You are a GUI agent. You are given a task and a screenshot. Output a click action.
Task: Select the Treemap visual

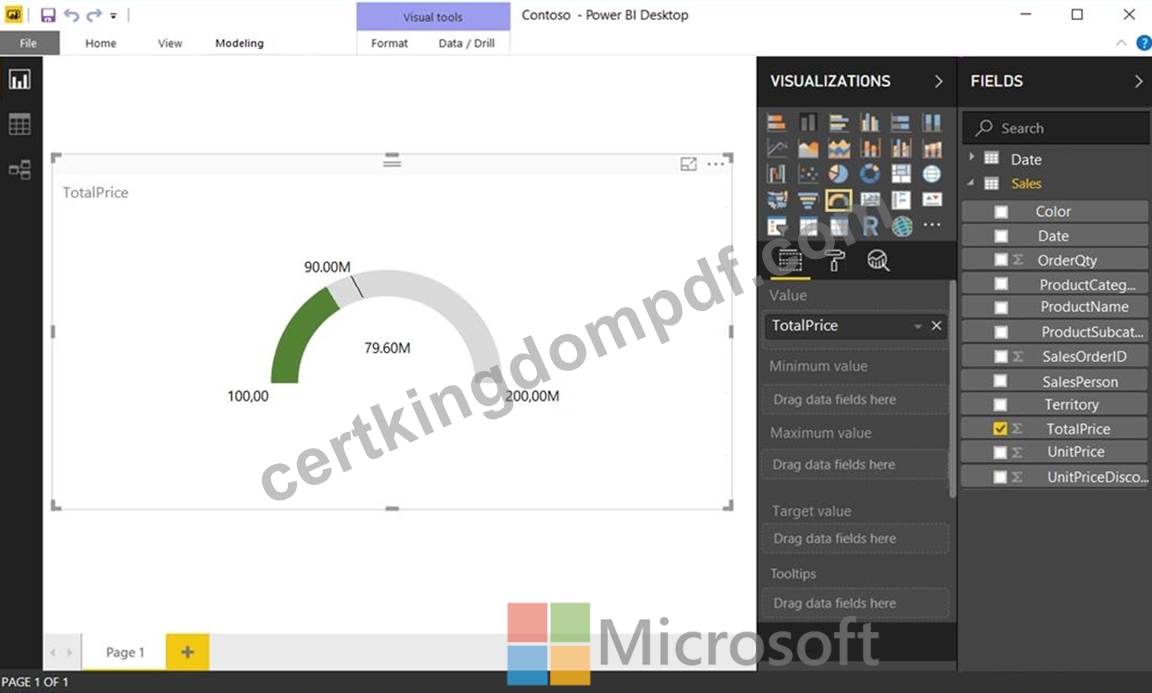pyautogui.click(x=901, y=174)
